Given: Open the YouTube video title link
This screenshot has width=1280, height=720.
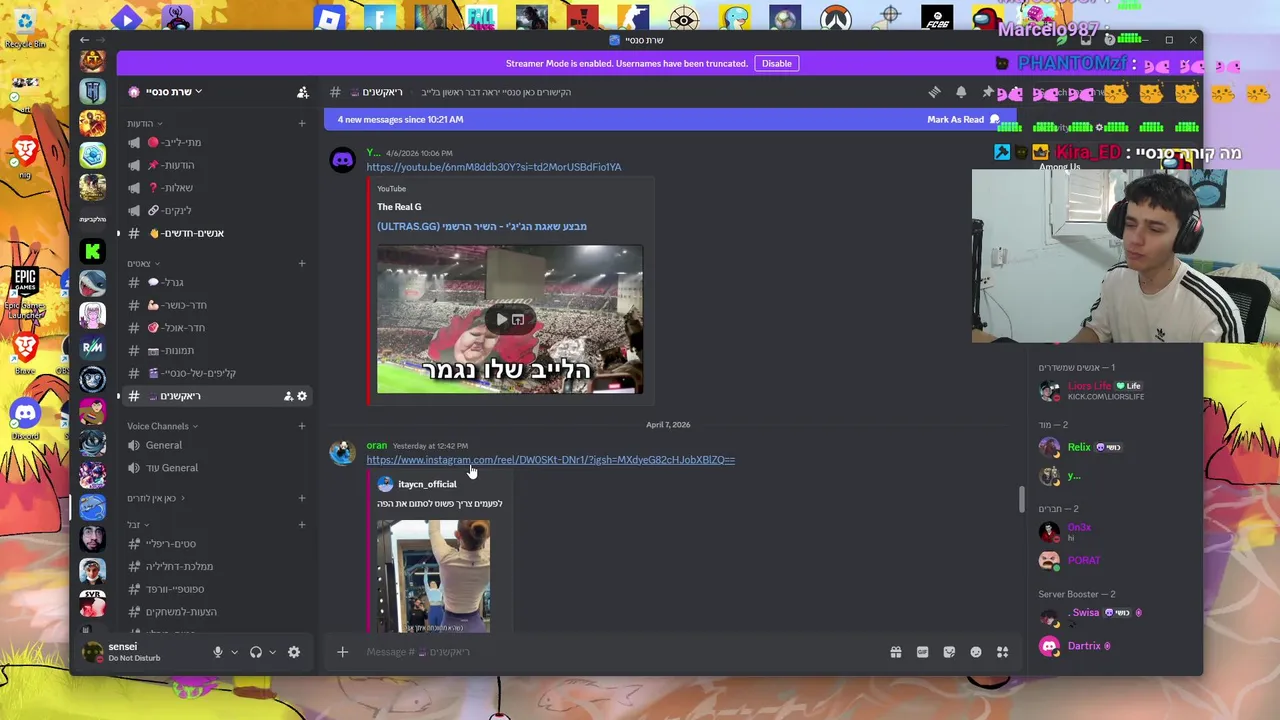Looking at the screenshot, I should [482, 226].
